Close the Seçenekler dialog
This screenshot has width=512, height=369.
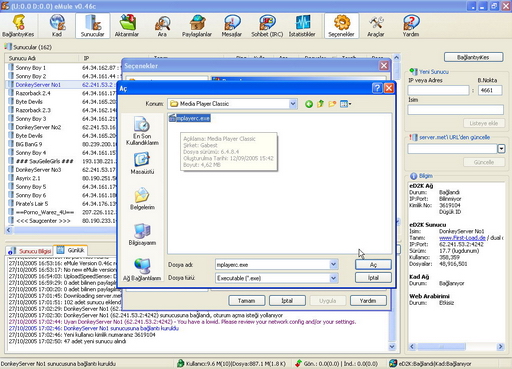click(x=384, y=66)
